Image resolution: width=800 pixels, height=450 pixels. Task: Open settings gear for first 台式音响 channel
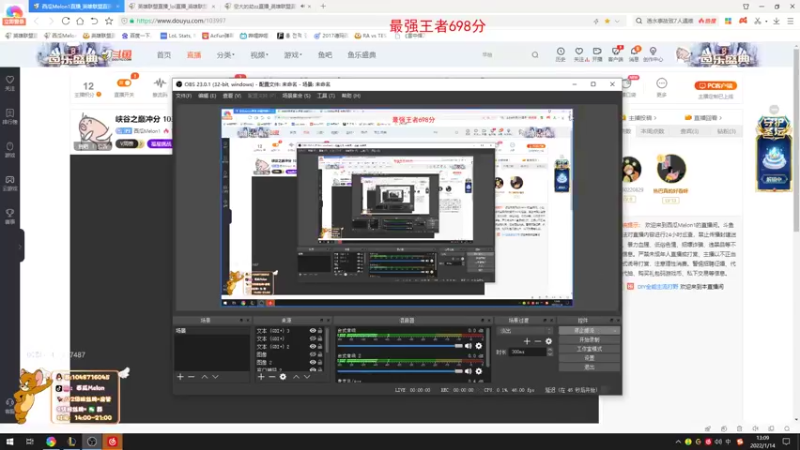click(x=479, y=346)
